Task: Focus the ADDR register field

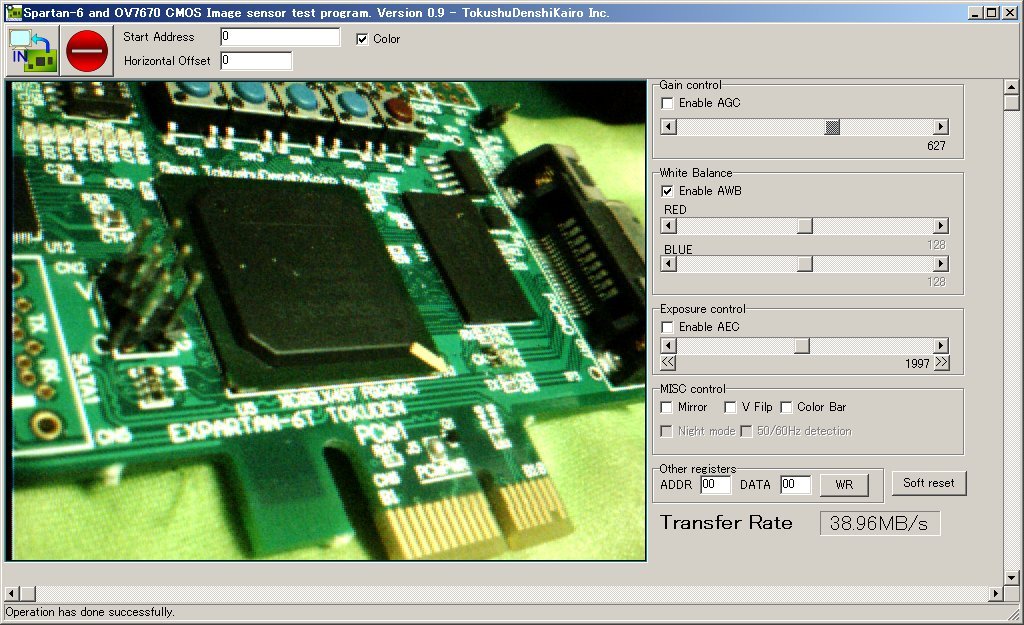Action: pos(715,485)
